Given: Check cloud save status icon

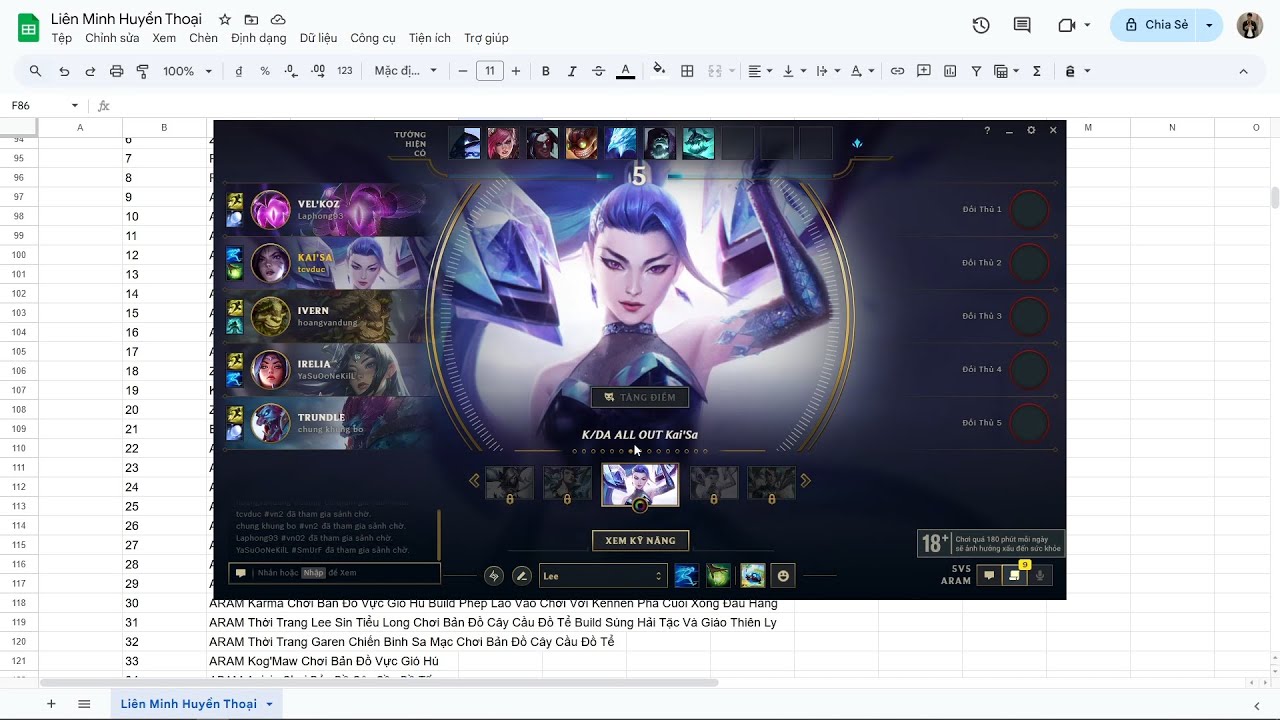Looking at the screenshot, I should tap(278, 20).
